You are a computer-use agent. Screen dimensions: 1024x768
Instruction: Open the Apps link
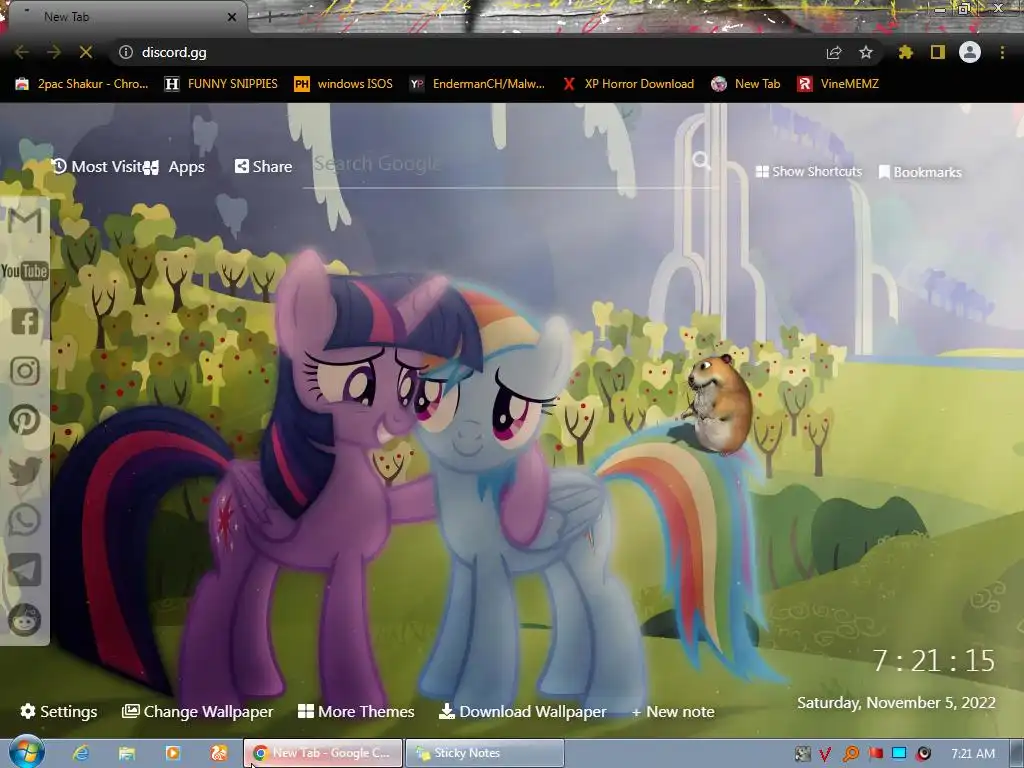[174, 167]
